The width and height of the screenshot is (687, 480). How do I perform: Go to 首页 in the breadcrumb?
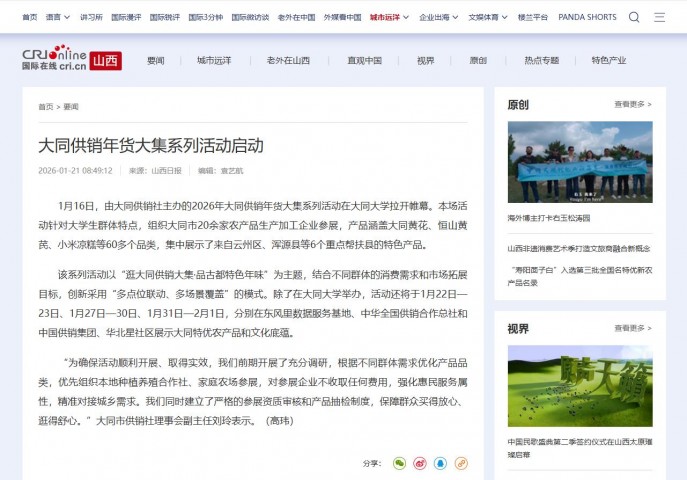point(45,106)
